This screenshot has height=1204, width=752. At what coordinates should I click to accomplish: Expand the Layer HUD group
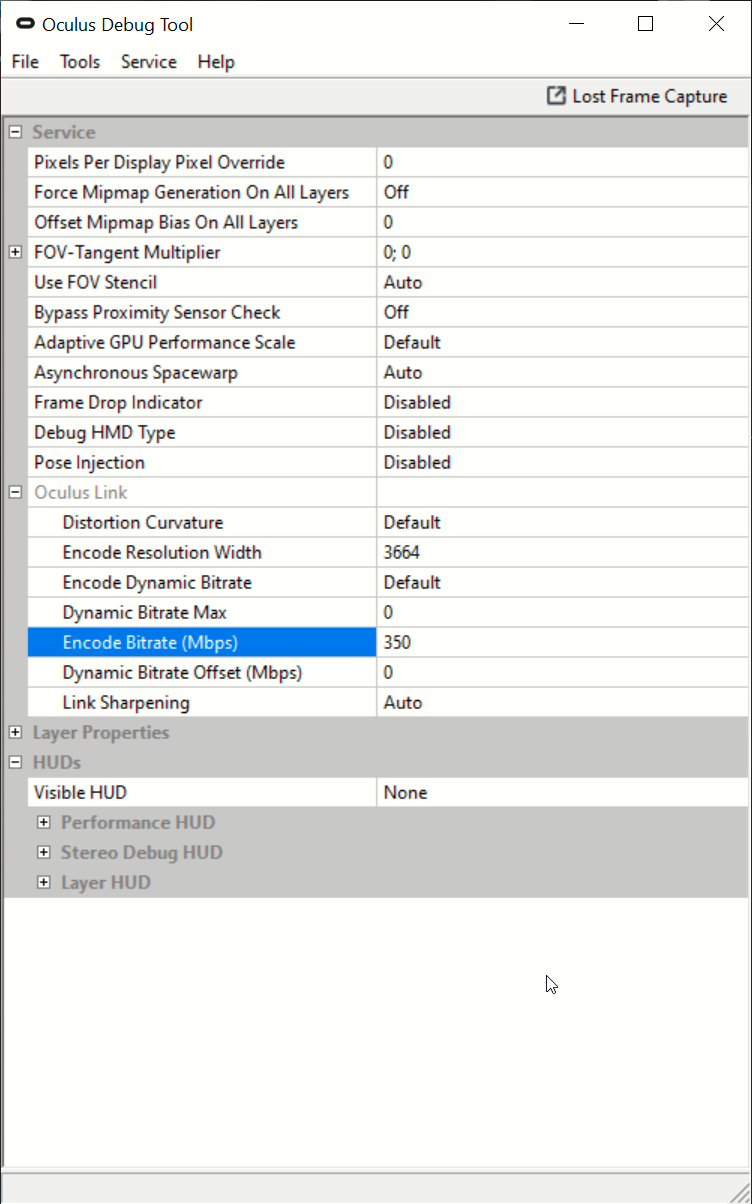43,881
